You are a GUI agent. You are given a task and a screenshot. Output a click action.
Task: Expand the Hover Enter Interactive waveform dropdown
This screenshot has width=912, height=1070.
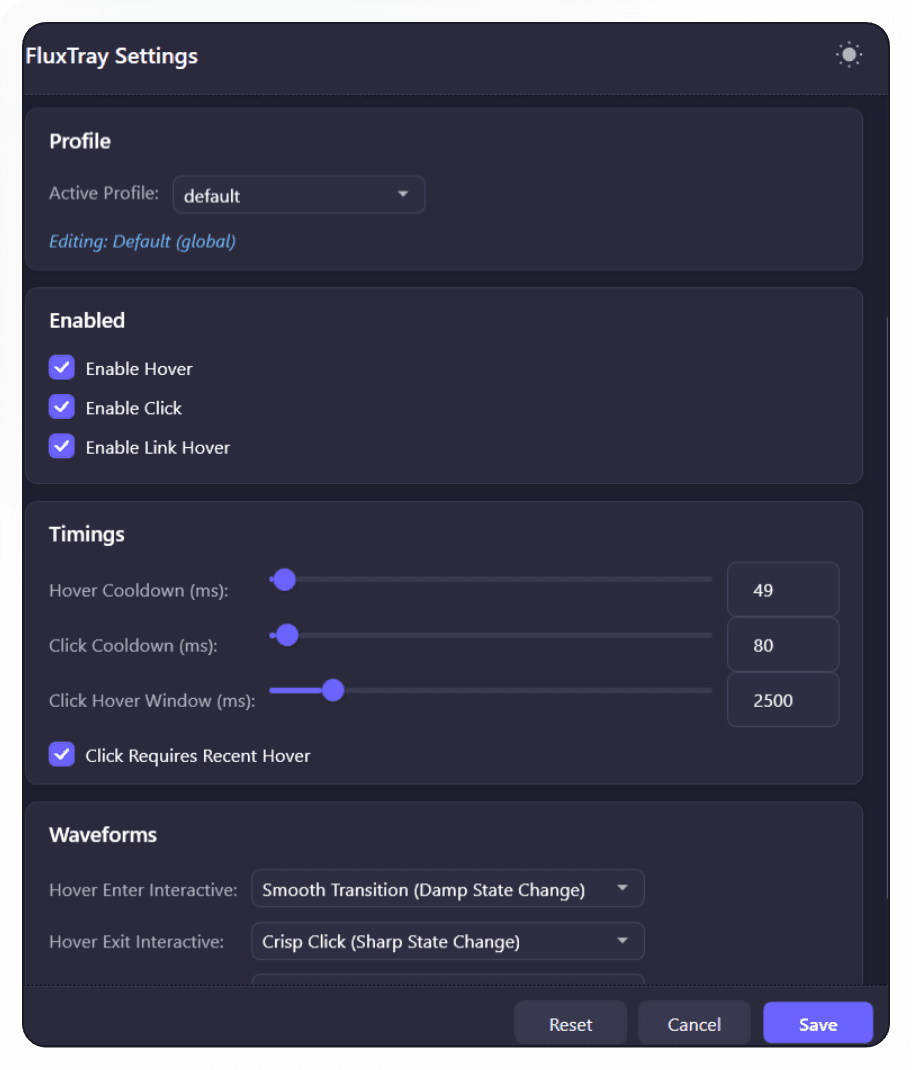[x=447, y=888]
